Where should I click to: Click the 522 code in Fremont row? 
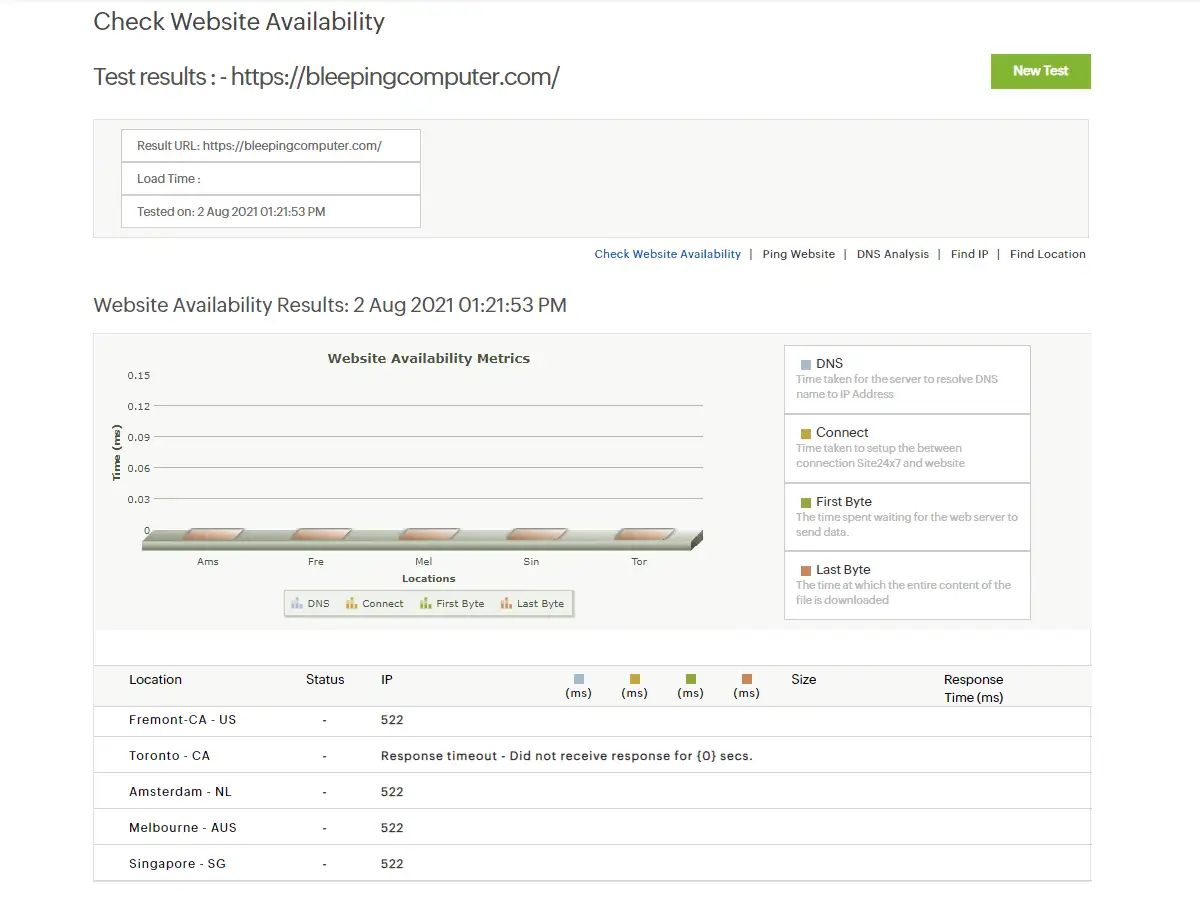click(x=392, y=720)
